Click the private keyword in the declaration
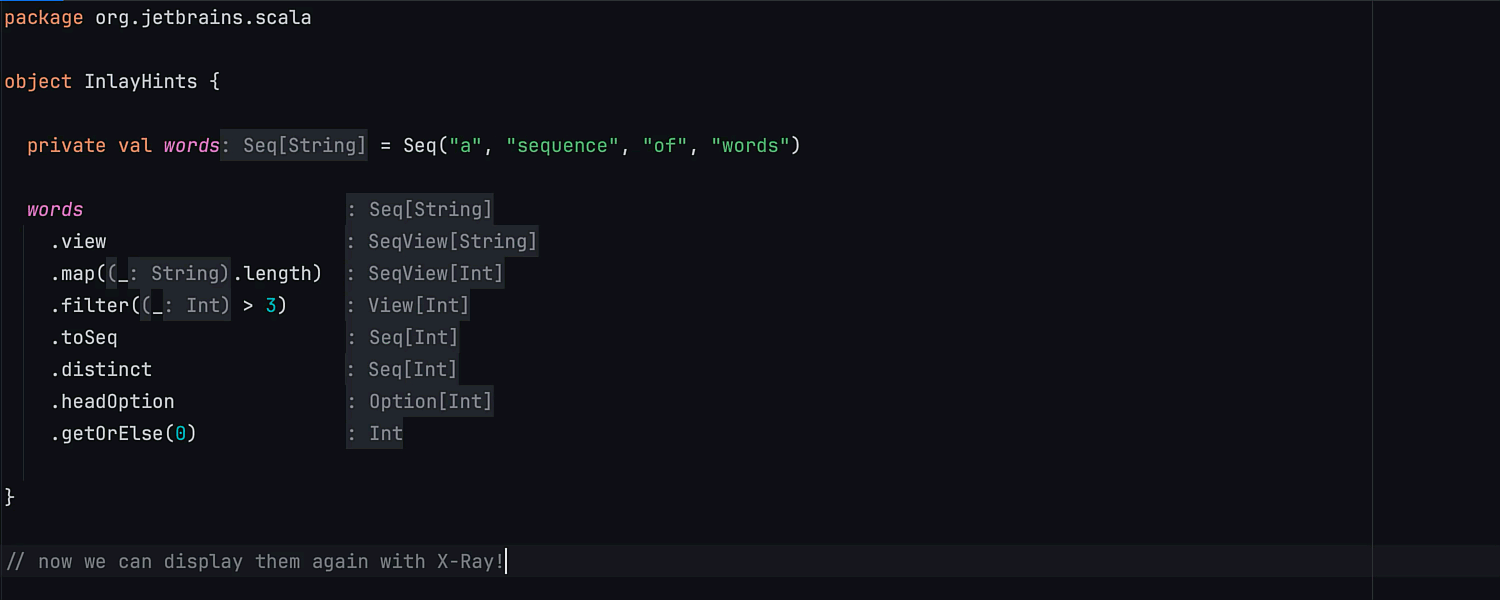 (x=66, y=146)
